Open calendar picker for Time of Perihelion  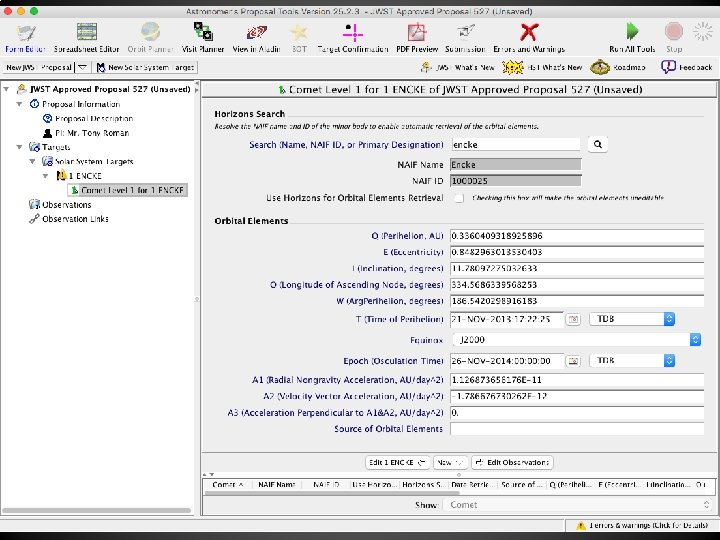tap(573, 319)
